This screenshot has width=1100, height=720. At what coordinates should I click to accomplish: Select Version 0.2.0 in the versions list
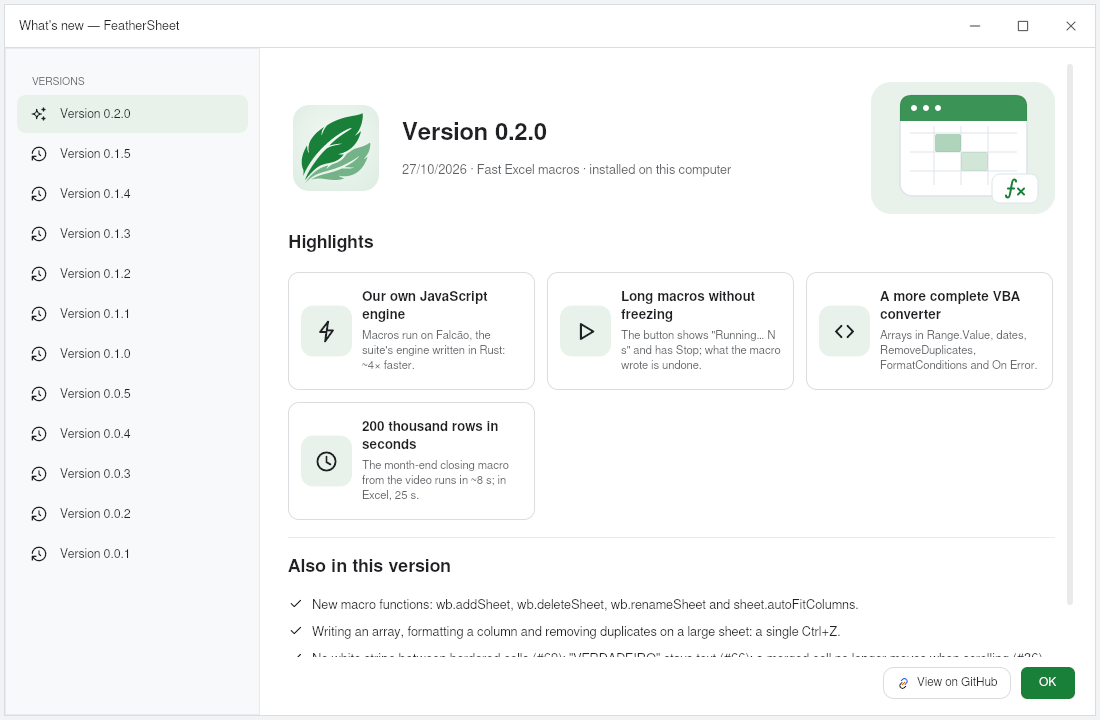(132, 114)
